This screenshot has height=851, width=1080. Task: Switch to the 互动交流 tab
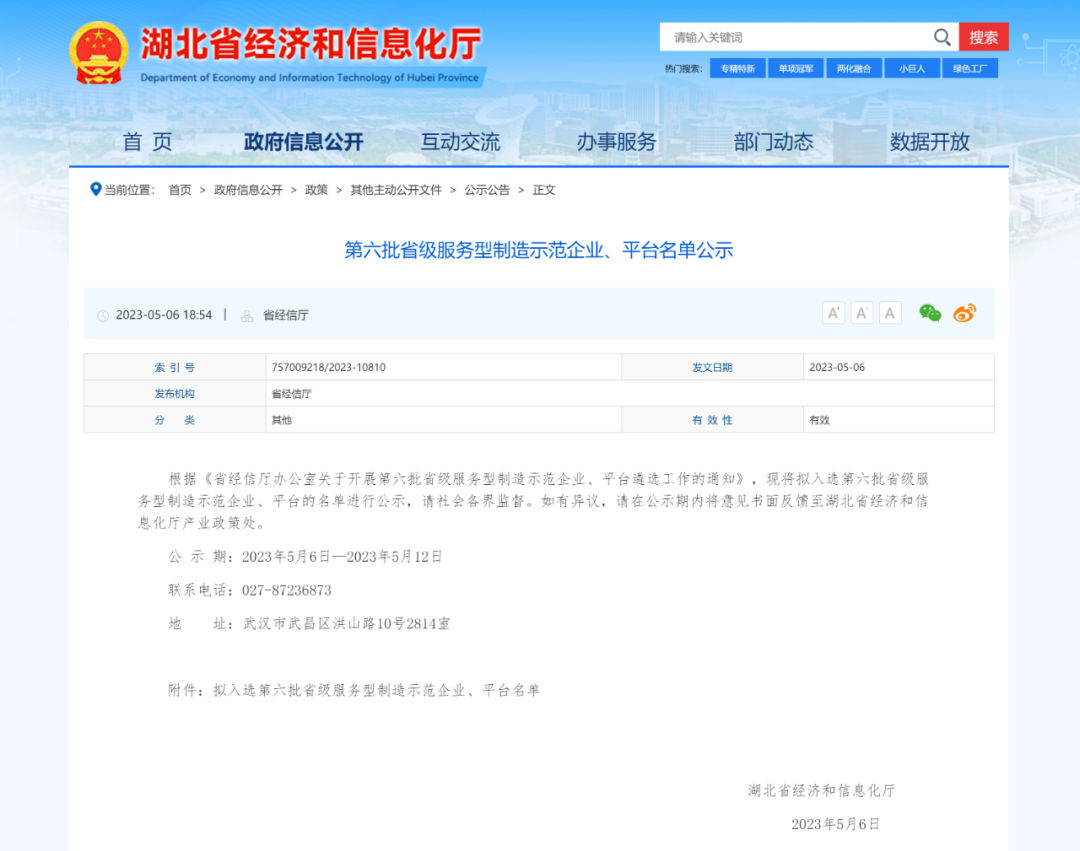tap(460, 142)
